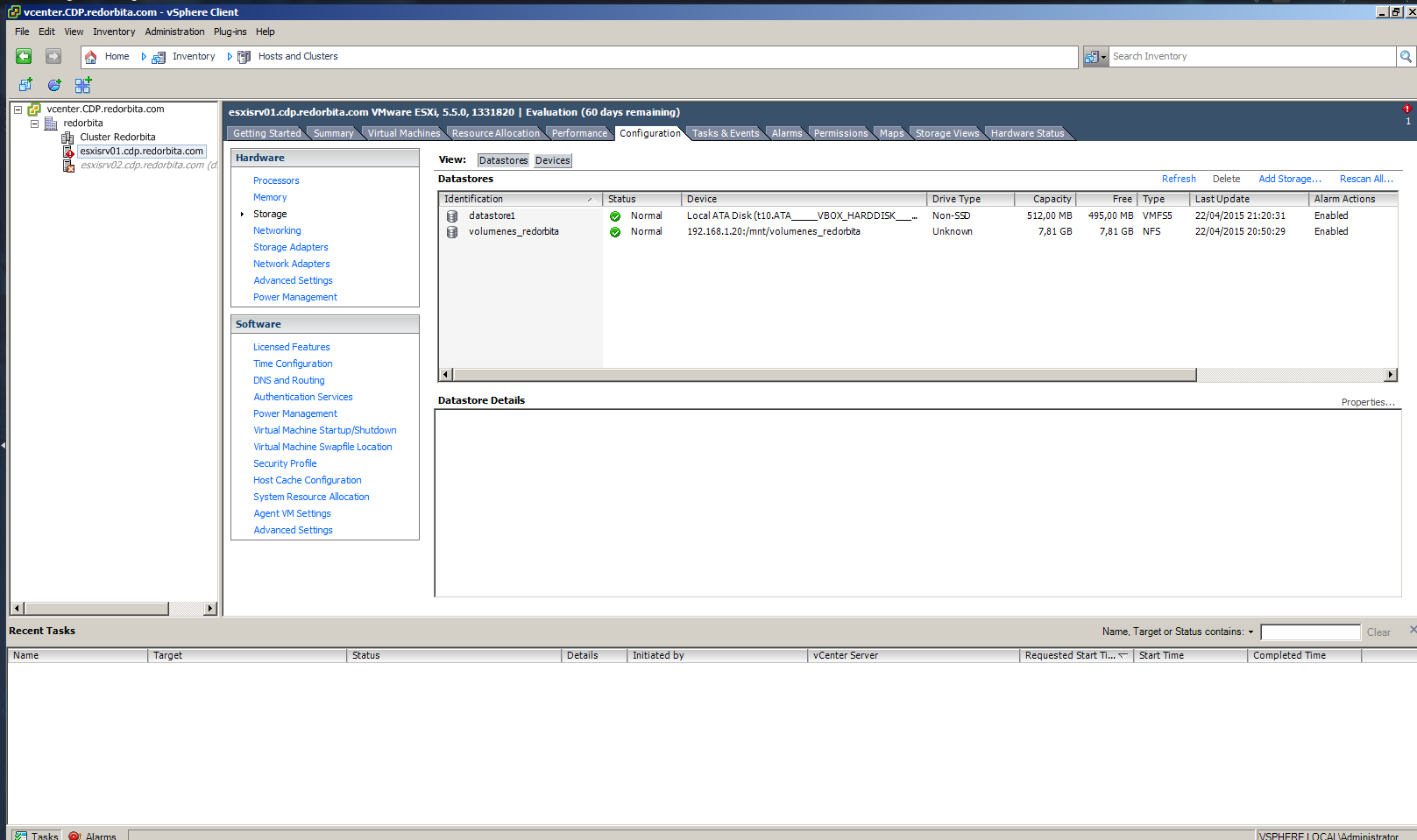This screenshot has width=1417, height=840.
Task: Click the datastore1 disk icon
Action: coord(452,216)
